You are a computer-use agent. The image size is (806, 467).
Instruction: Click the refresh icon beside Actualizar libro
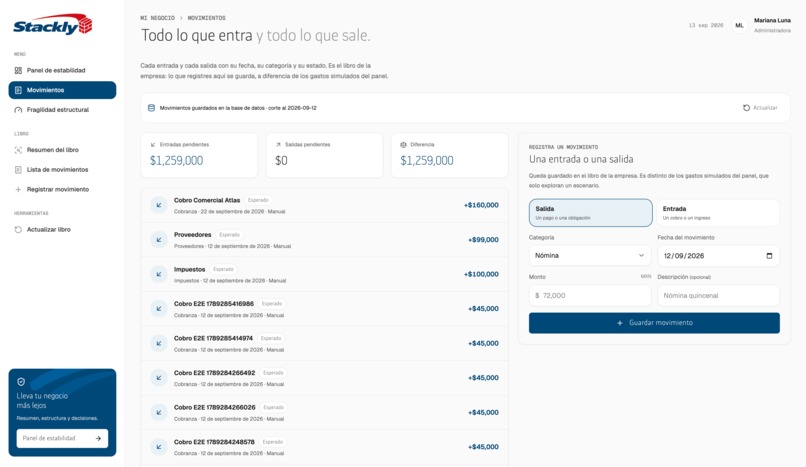[18, 230]
